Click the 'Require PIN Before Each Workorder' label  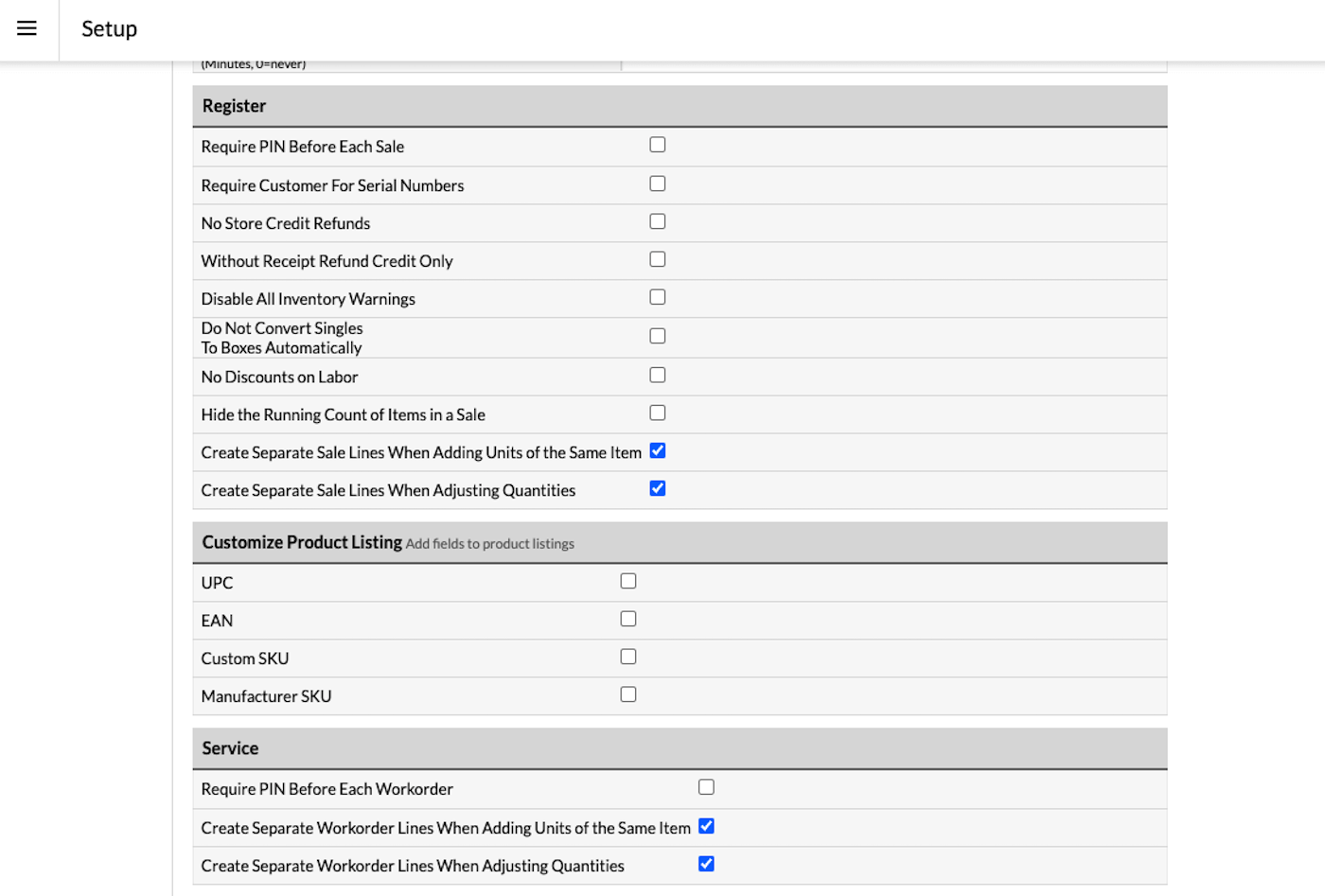[327, 789]
